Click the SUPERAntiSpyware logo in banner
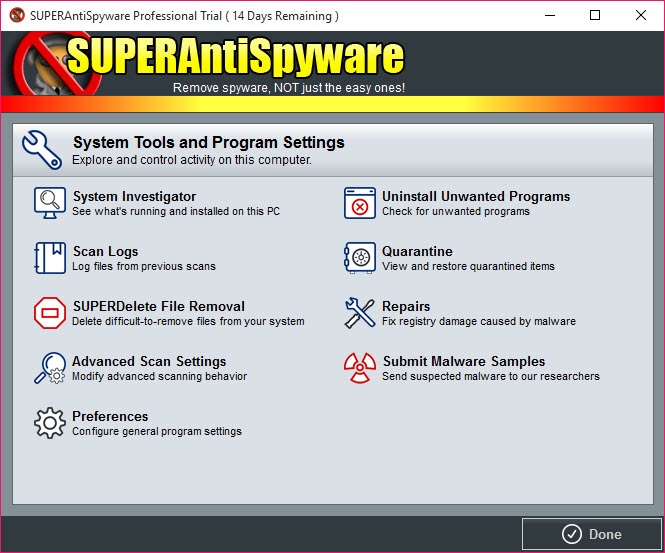 (x=208, y=63)
